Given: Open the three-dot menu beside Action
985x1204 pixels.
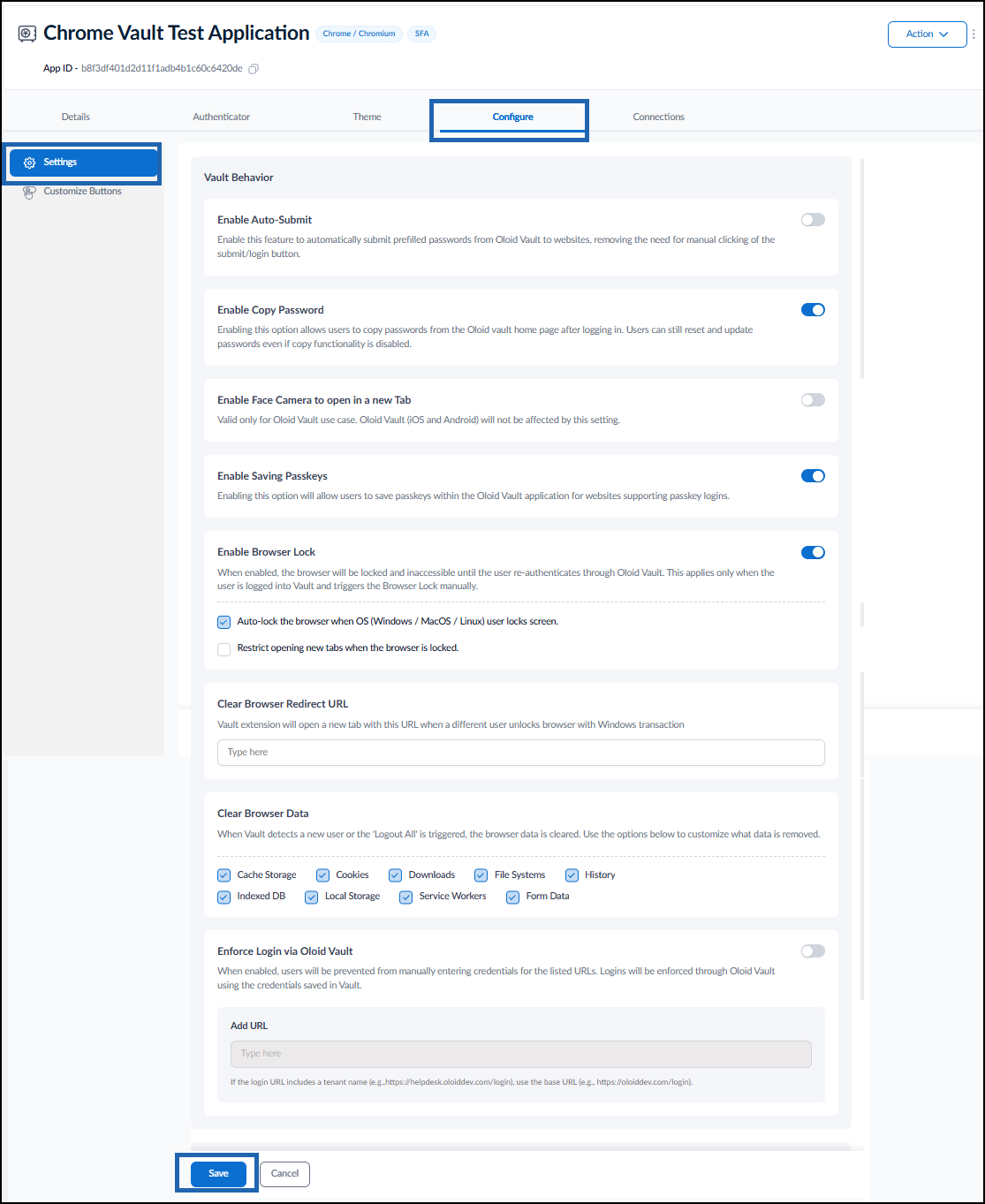Looking at the screenshot, I should 974,34.
